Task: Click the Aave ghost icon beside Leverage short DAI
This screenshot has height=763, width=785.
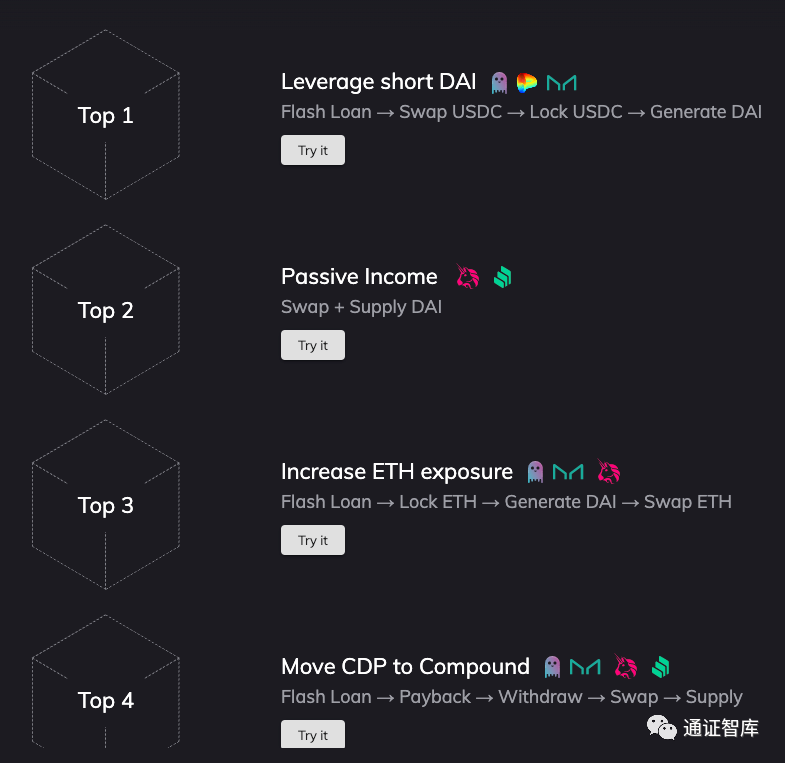Action: (x=499, y=82)
